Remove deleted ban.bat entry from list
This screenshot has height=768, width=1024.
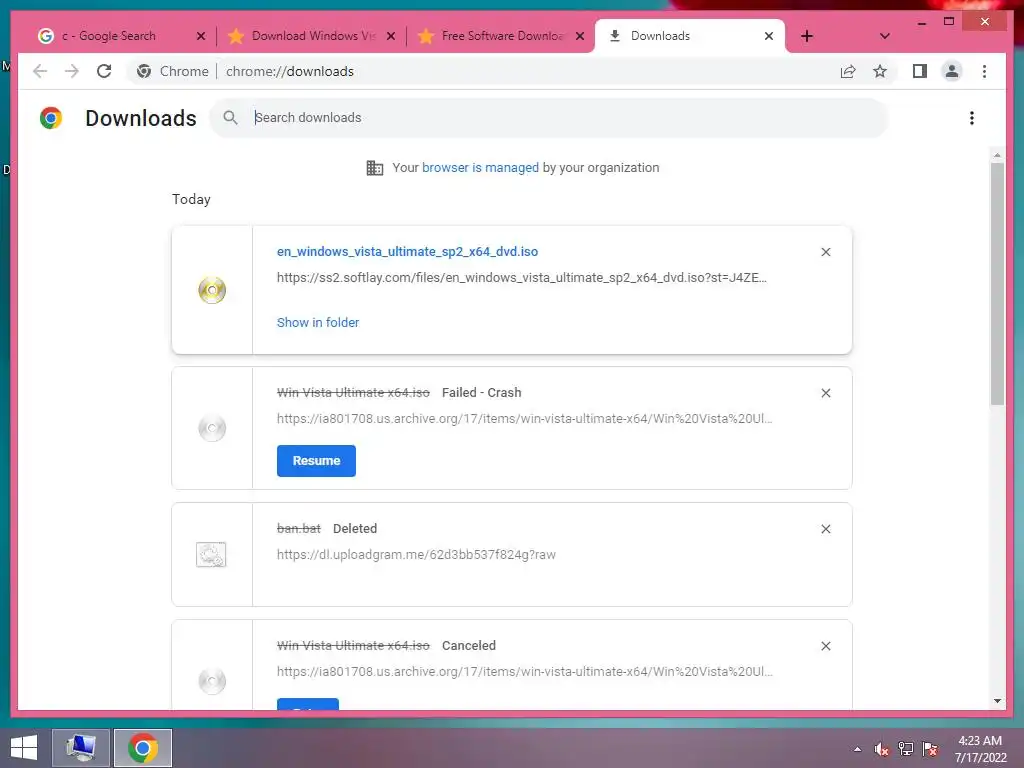tap(826, 529)
